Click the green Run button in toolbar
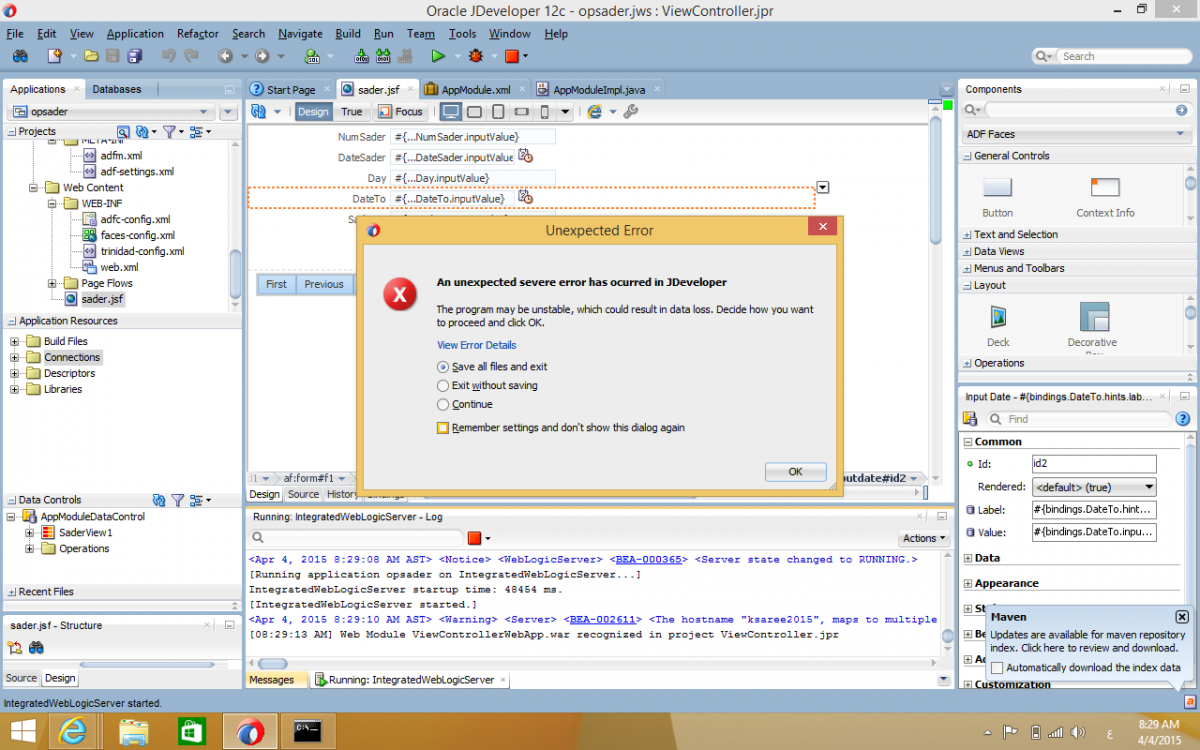 [x=438, y=56]
